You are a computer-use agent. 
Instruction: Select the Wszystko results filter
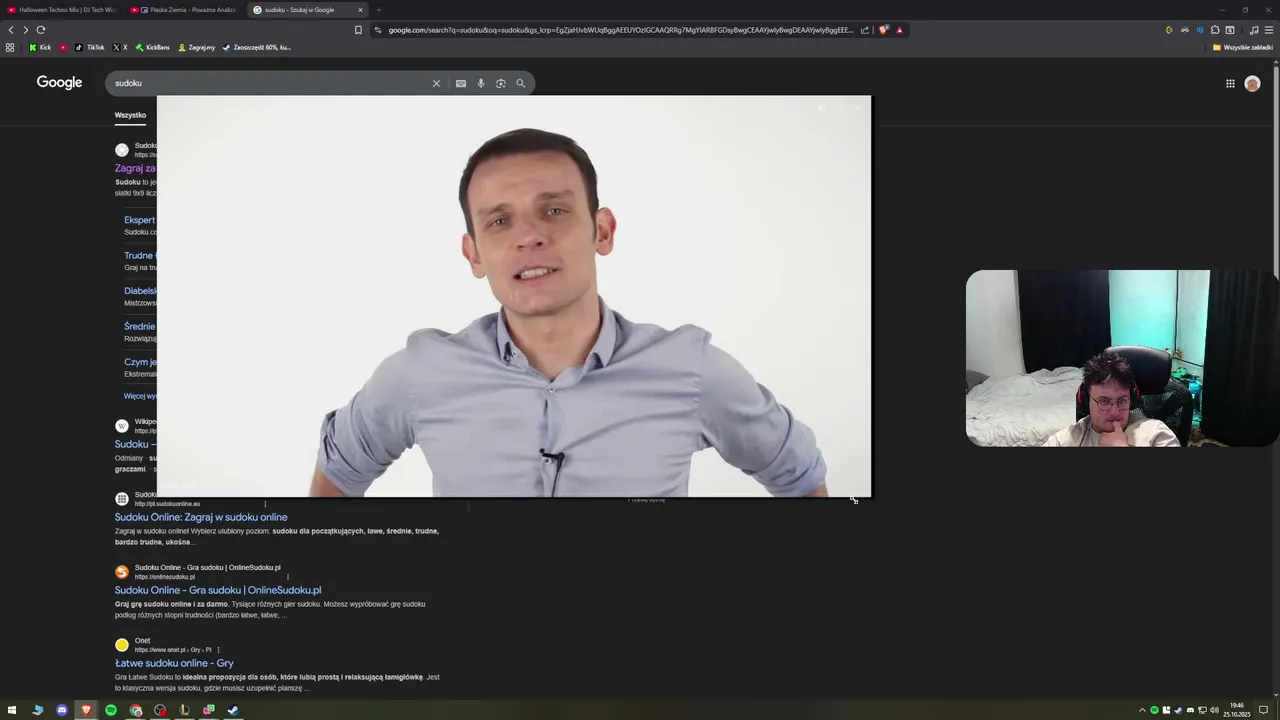130,115
